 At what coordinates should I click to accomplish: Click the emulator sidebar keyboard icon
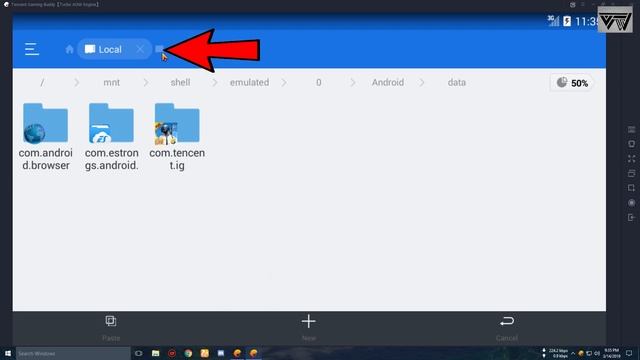coord(631,129)
